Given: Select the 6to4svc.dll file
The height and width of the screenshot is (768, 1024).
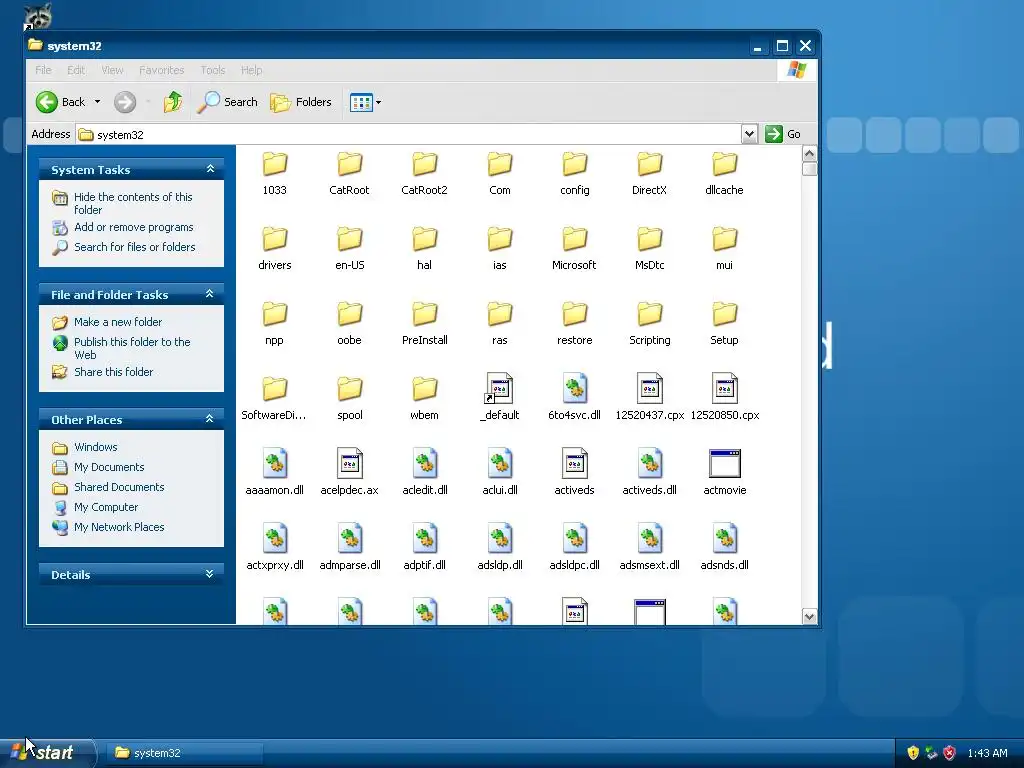Looking at the screenshot, I should [x=575, y=398].
